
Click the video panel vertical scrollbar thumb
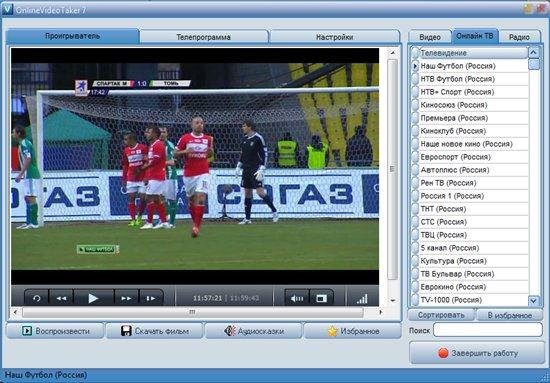click(393, 169)
